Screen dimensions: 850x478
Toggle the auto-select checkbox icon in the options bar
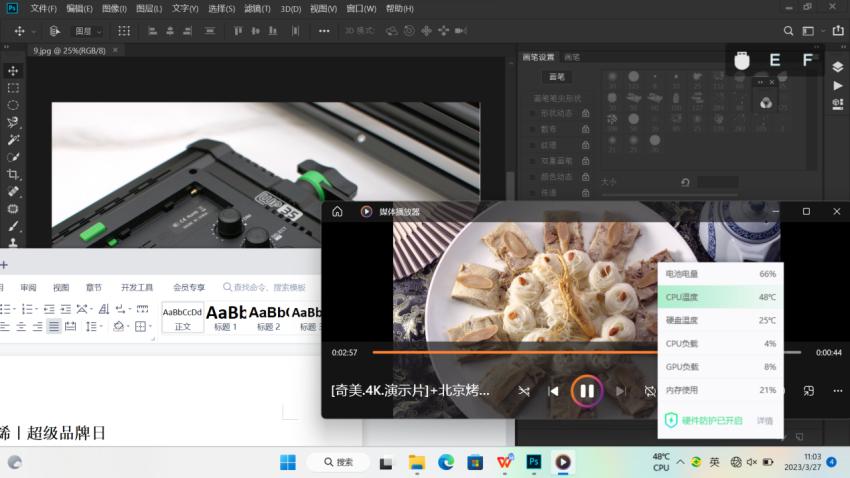pos(54,31)
